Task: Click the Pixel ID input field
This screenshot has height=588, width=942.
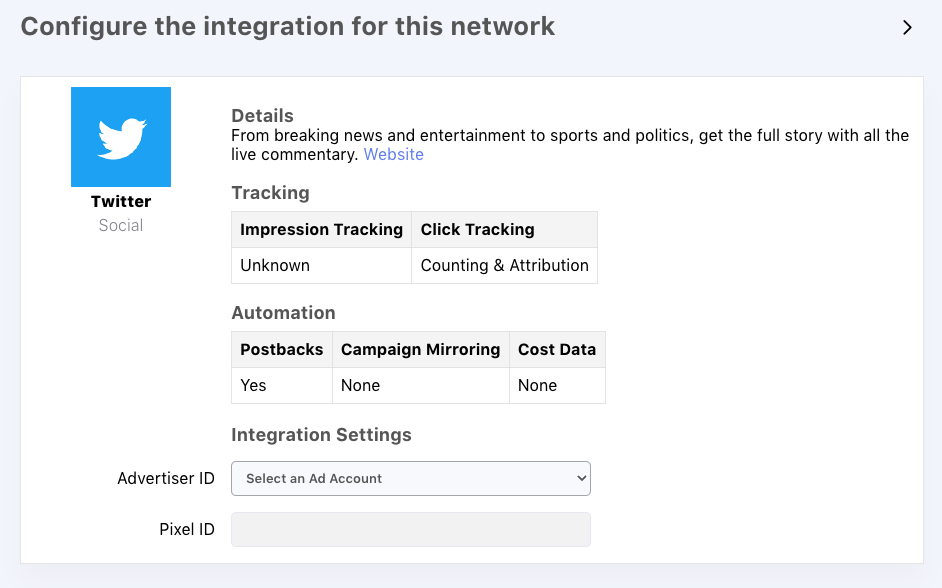Action: tap(411, 530)
